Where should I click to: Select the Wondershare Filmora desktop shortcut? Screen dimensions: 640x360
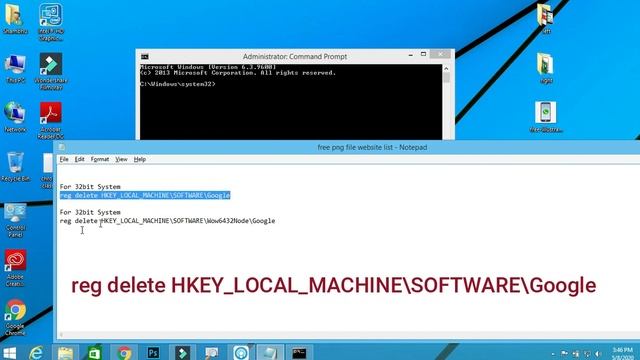pyautogui.click(x=51, y=71)
